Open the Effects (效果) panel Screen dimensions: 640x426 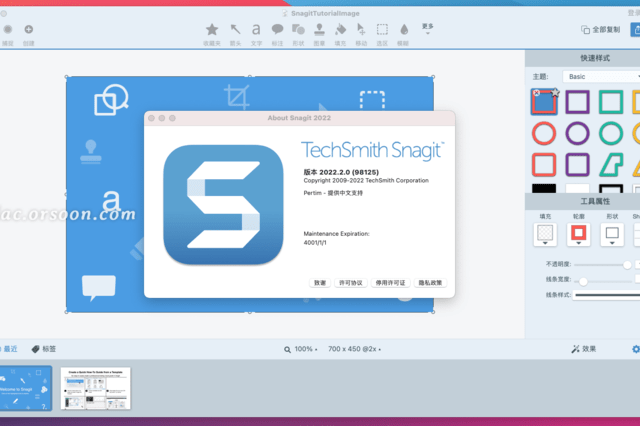coord(584,349)
